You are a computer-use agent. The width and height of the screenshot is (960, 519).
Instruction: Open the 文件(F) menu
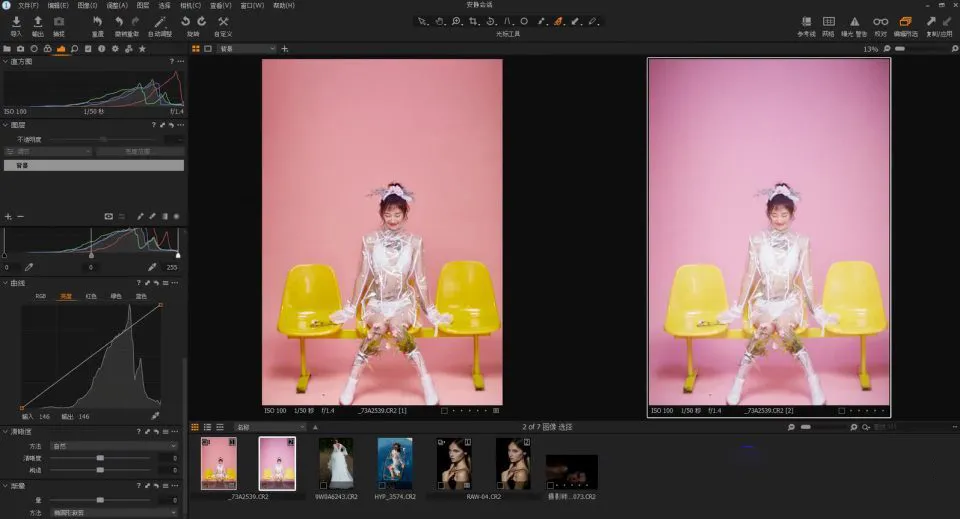[28, 5]
